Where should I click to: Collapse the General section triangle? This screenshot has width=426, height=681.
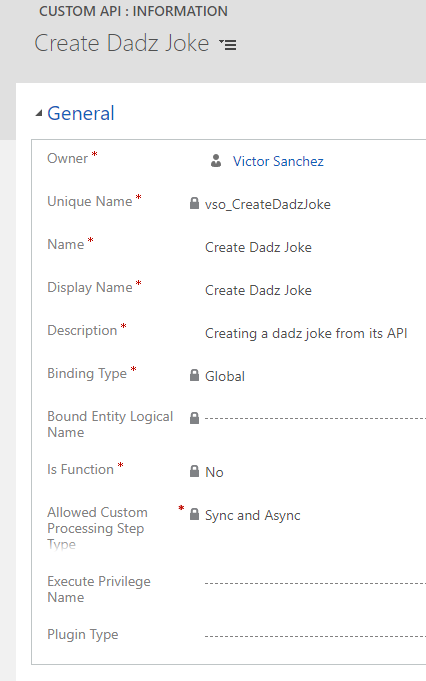(x=39, y=114)
